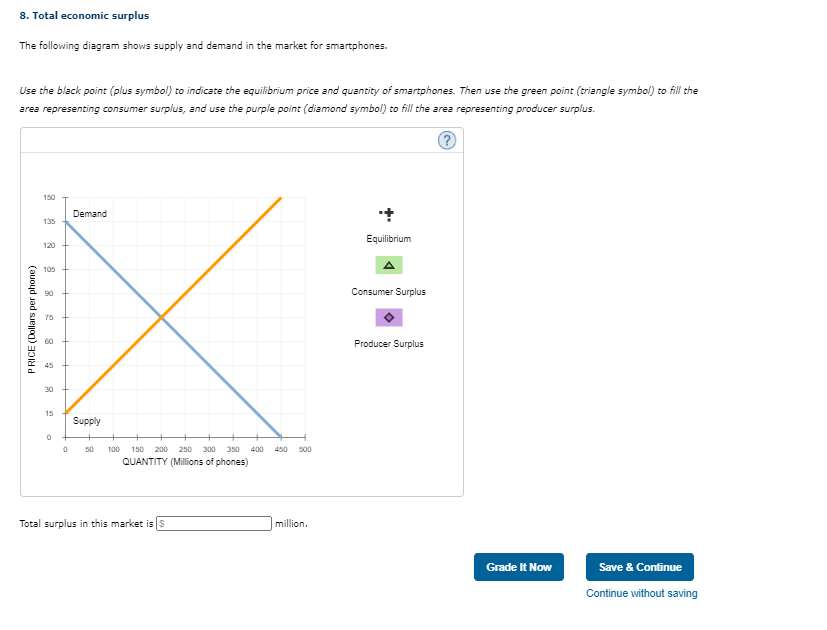Click the total surplus dollar input field
Screen dimensions: 827x630
212,522
